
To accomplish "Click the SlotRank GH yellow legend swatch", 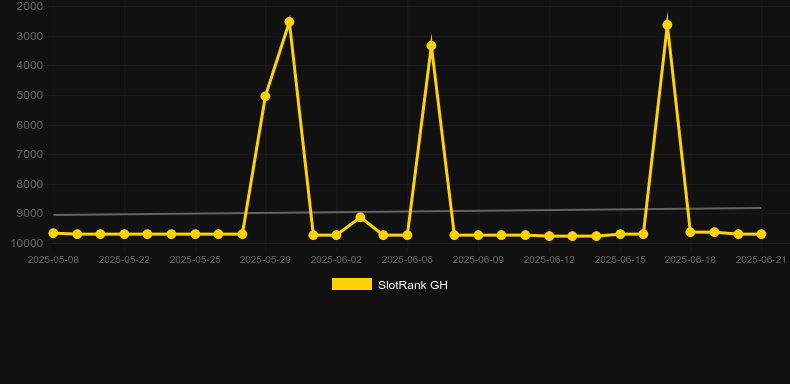I will pyautogui.click(x=352, y=284).
